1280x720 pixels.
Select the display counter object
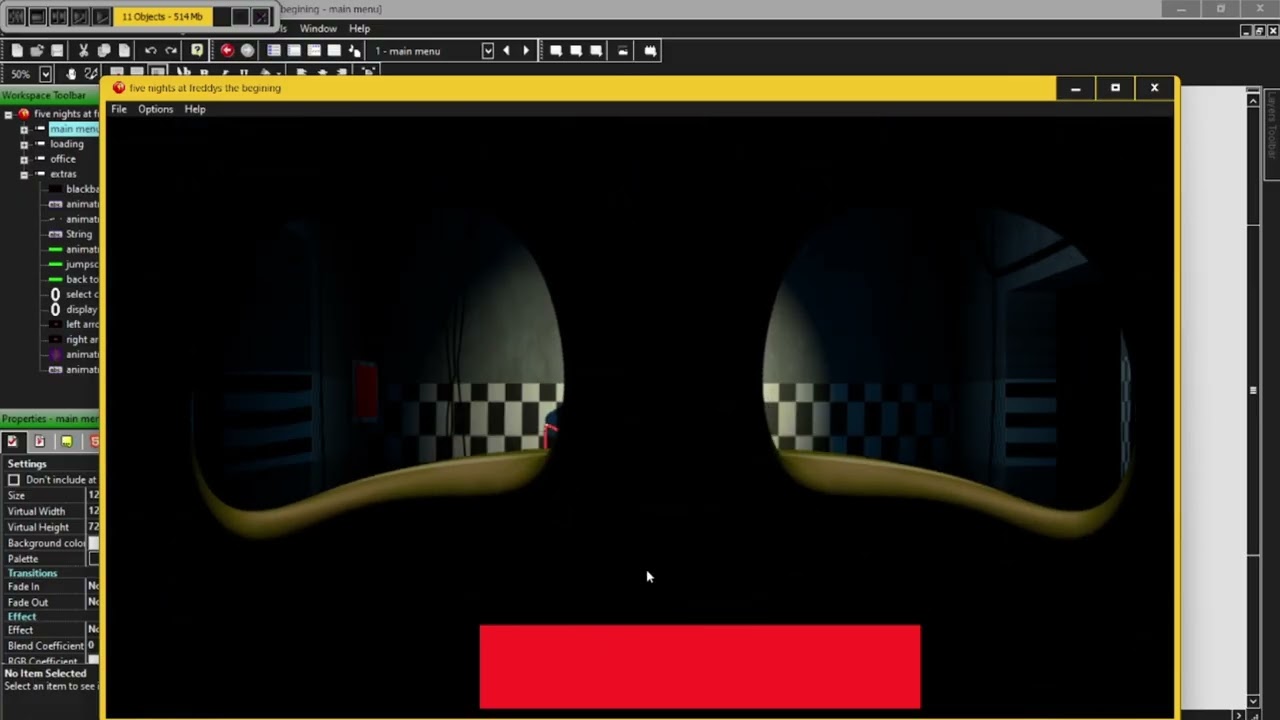(x=82, y=309)
